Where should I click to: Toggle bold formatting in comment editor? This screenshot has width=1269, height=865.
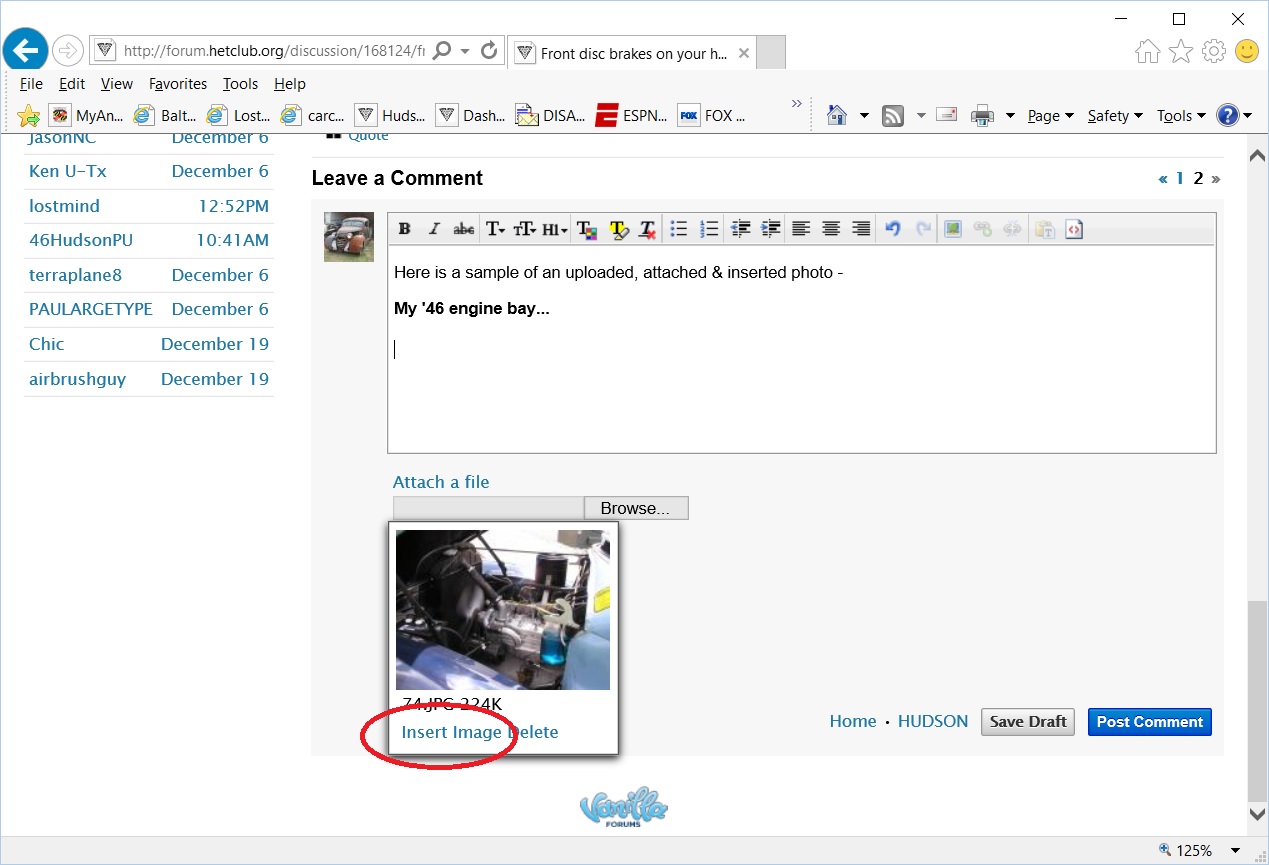[405, 229]
